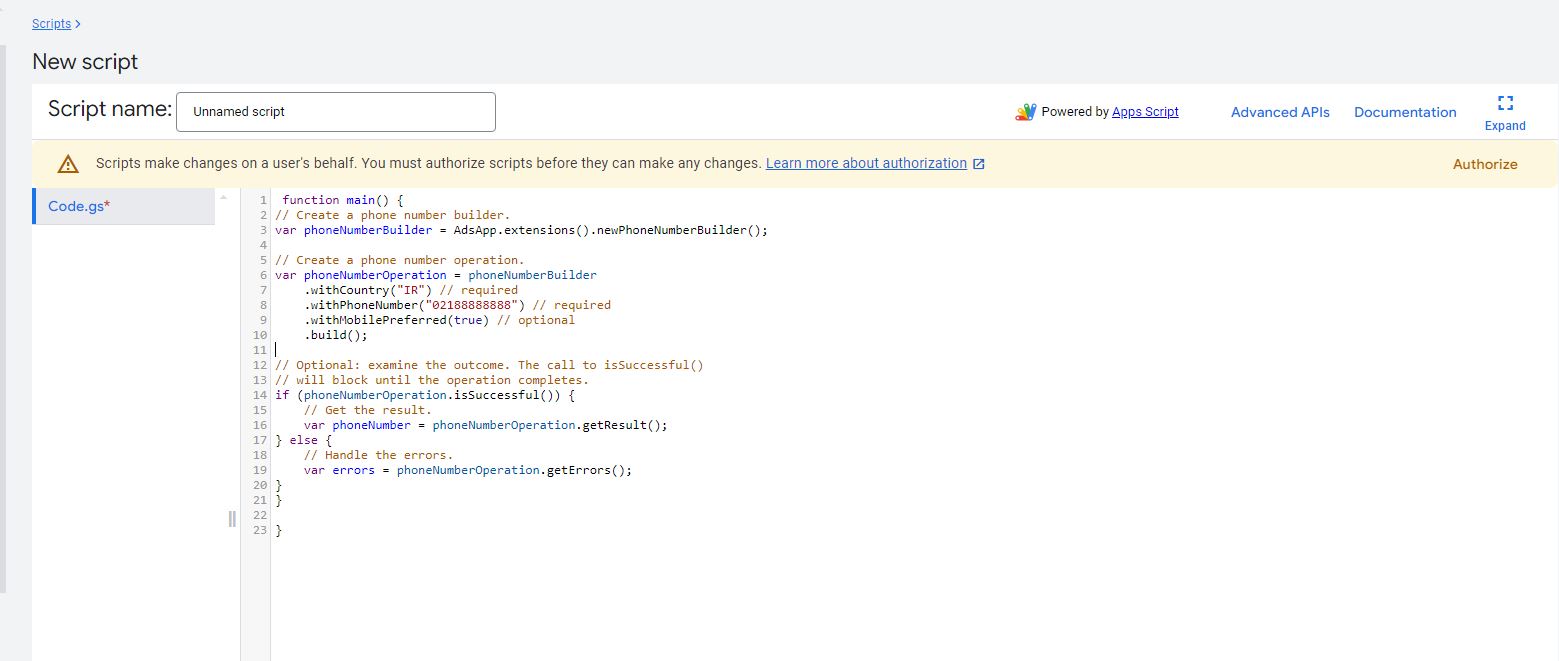
Task: Click the chevron arrow beside Scripts breadcrumb
Action: point(78,23)
